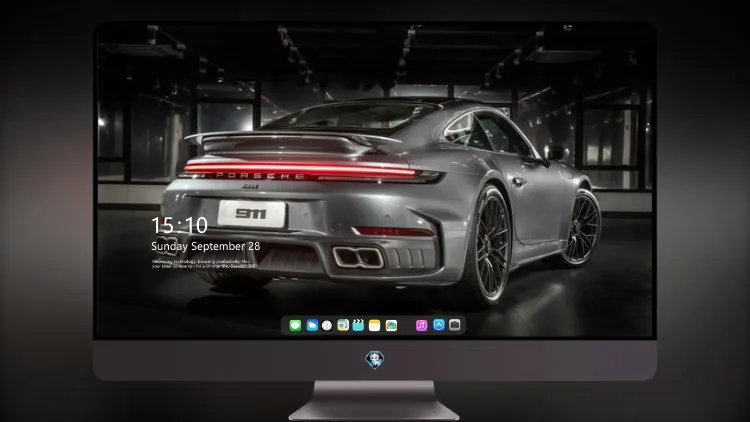The image size is (750, 422).
Task: Open the Photos gallery app in the dock
Action: coord(391,325)
